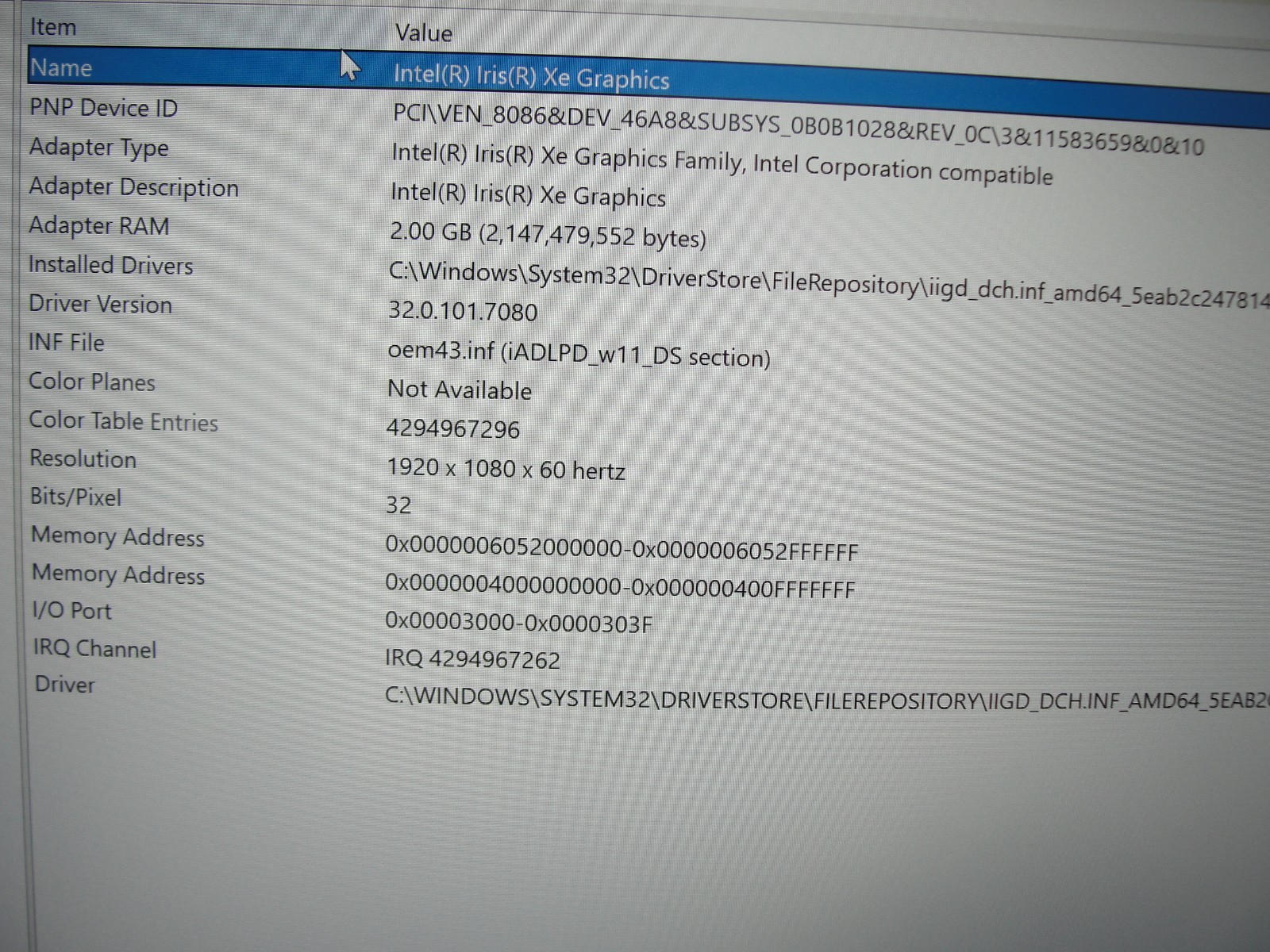Click the 2.00 GB adapter RAM value

[x=548, y=235]
